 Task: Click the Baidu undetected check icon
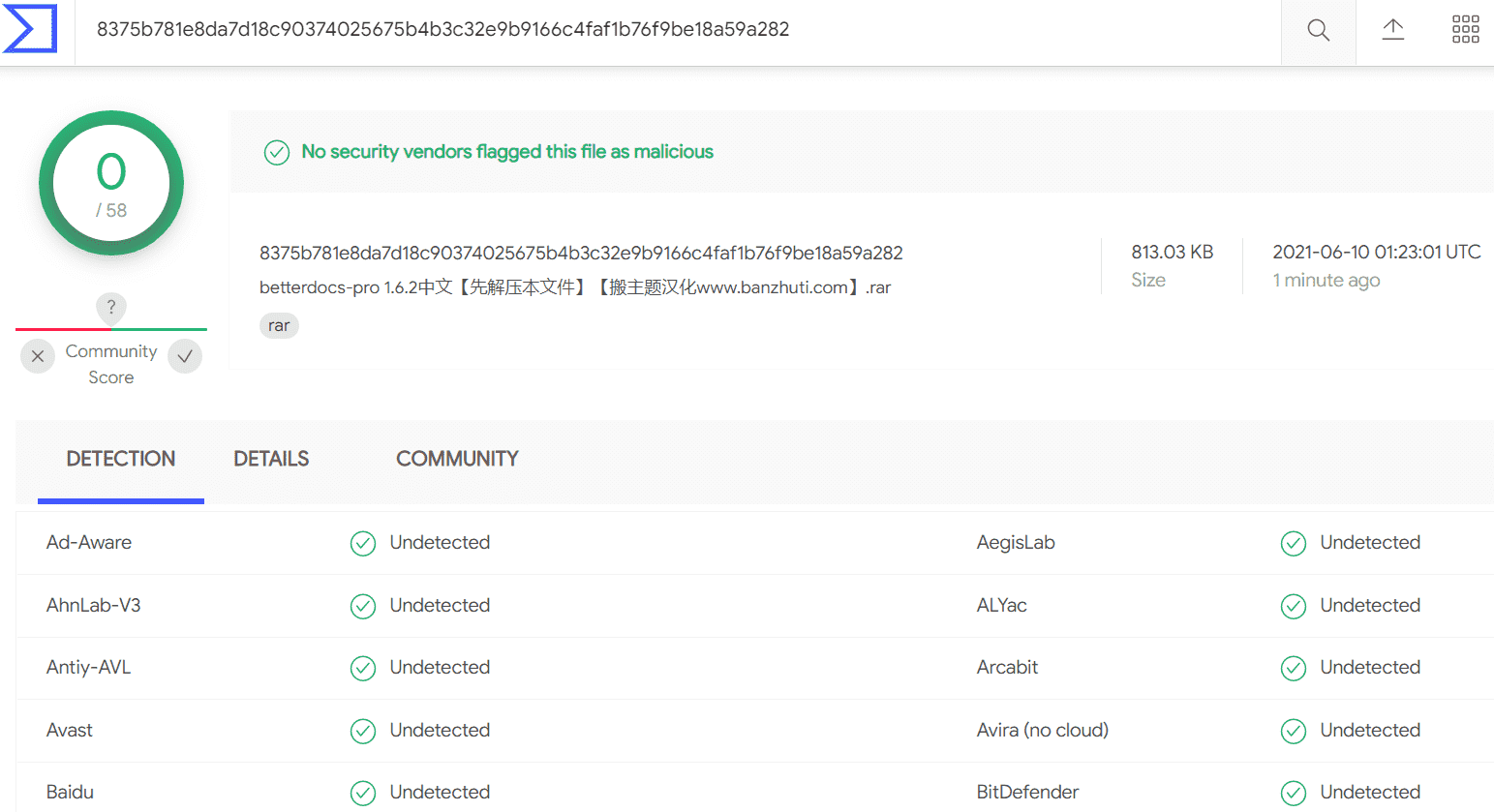coord(363,794)
